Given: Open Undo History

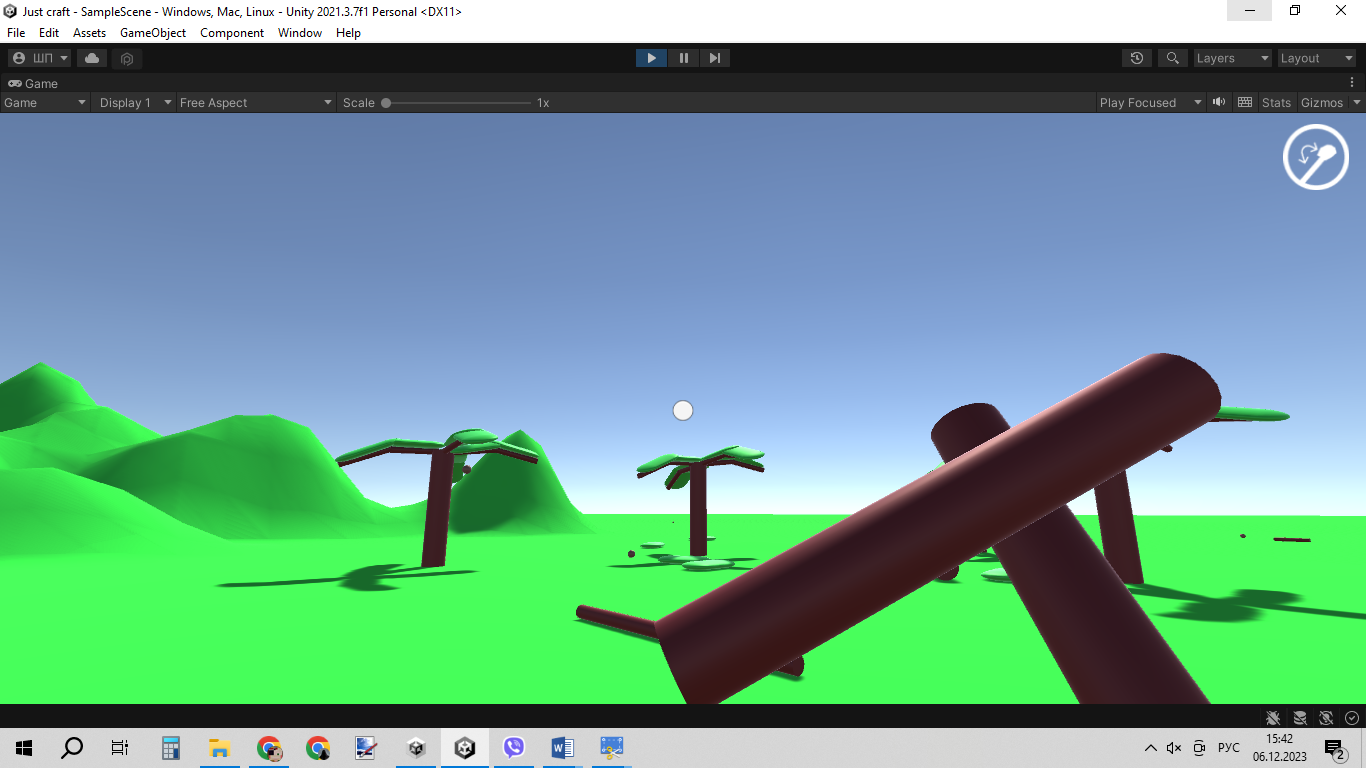Looking at the screenshot, I should [x=1136, y=58].
